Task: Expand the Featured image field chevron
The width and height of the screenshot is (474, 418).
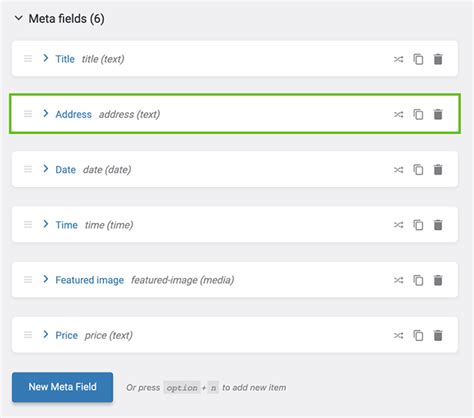Action: tap(46, 279)
